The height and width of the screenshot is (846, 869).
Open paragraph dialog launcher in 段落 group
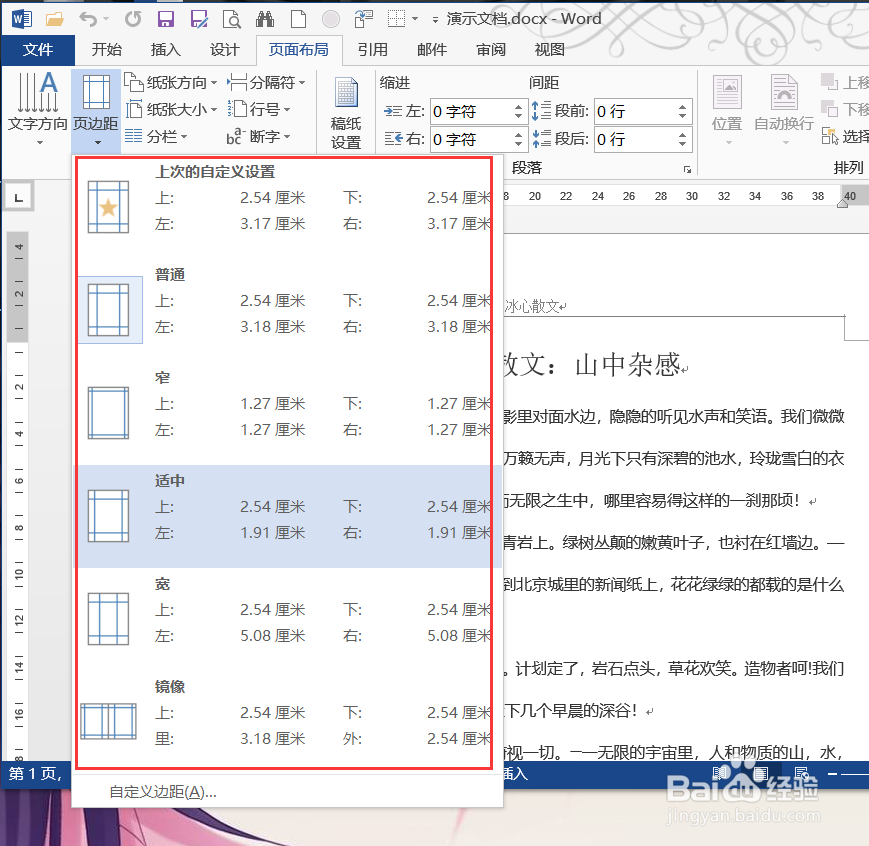(687, 169)
